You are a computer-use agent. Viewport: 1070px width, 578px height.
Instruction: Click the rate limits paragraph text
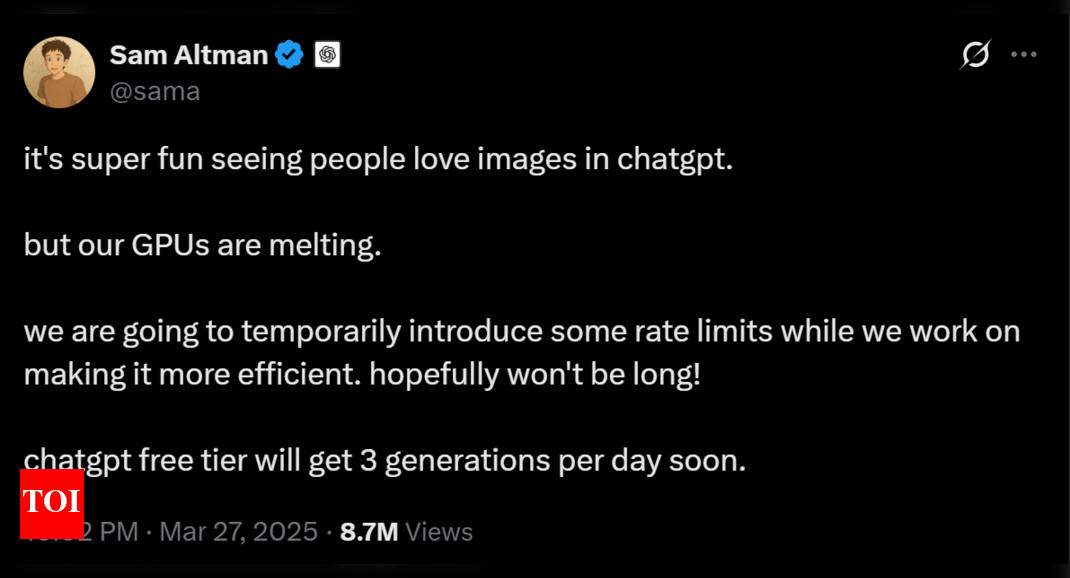(x=522, y=353)
